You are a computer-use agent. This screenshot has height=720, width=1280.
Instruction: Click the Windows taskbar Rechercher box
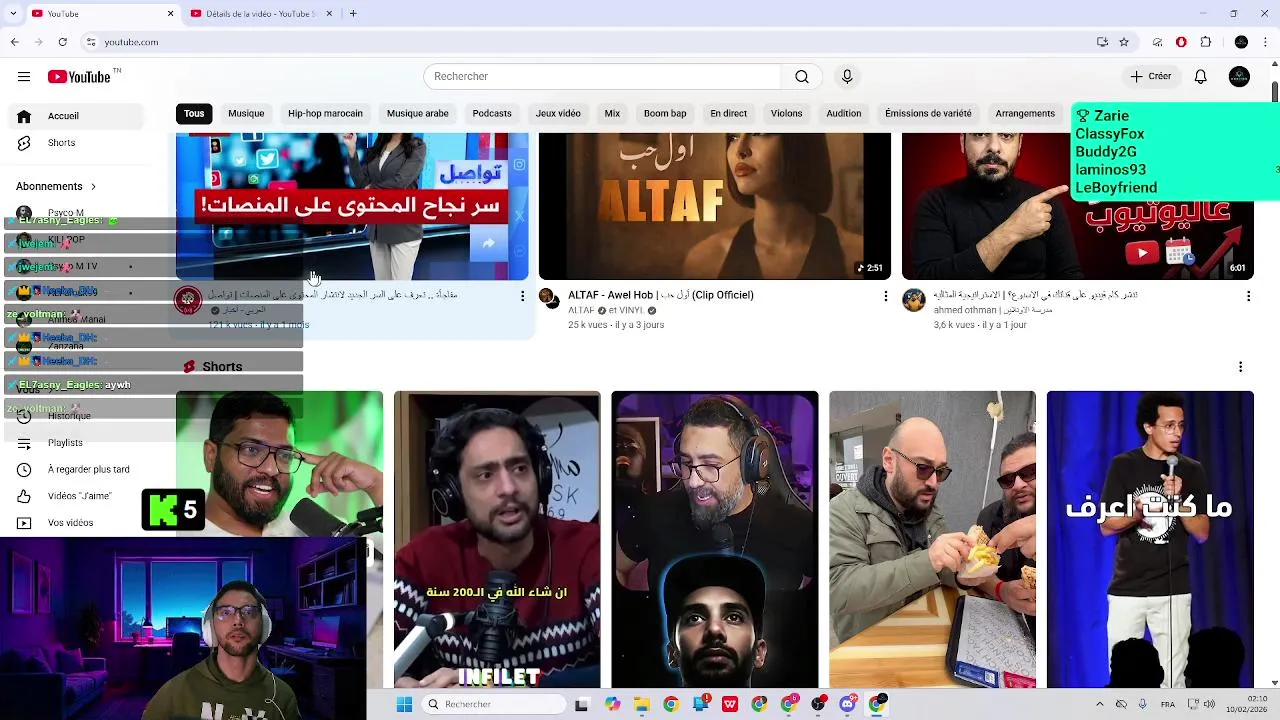[x=494, y=705]
